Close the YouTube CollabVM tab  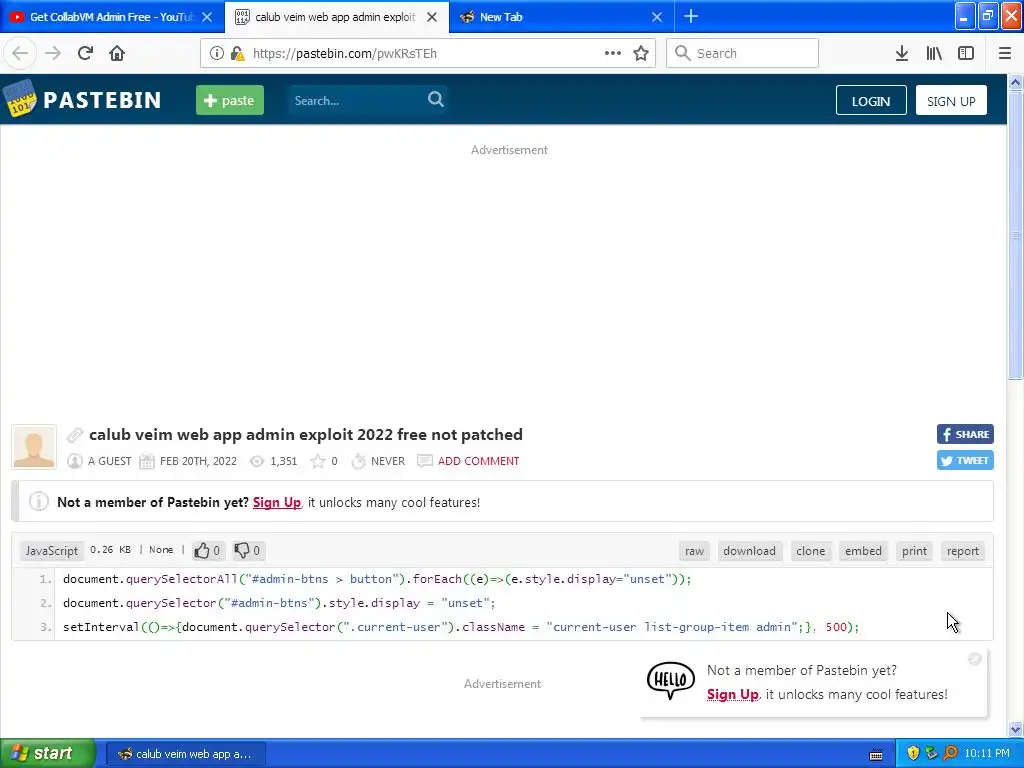tap(207, 17)
